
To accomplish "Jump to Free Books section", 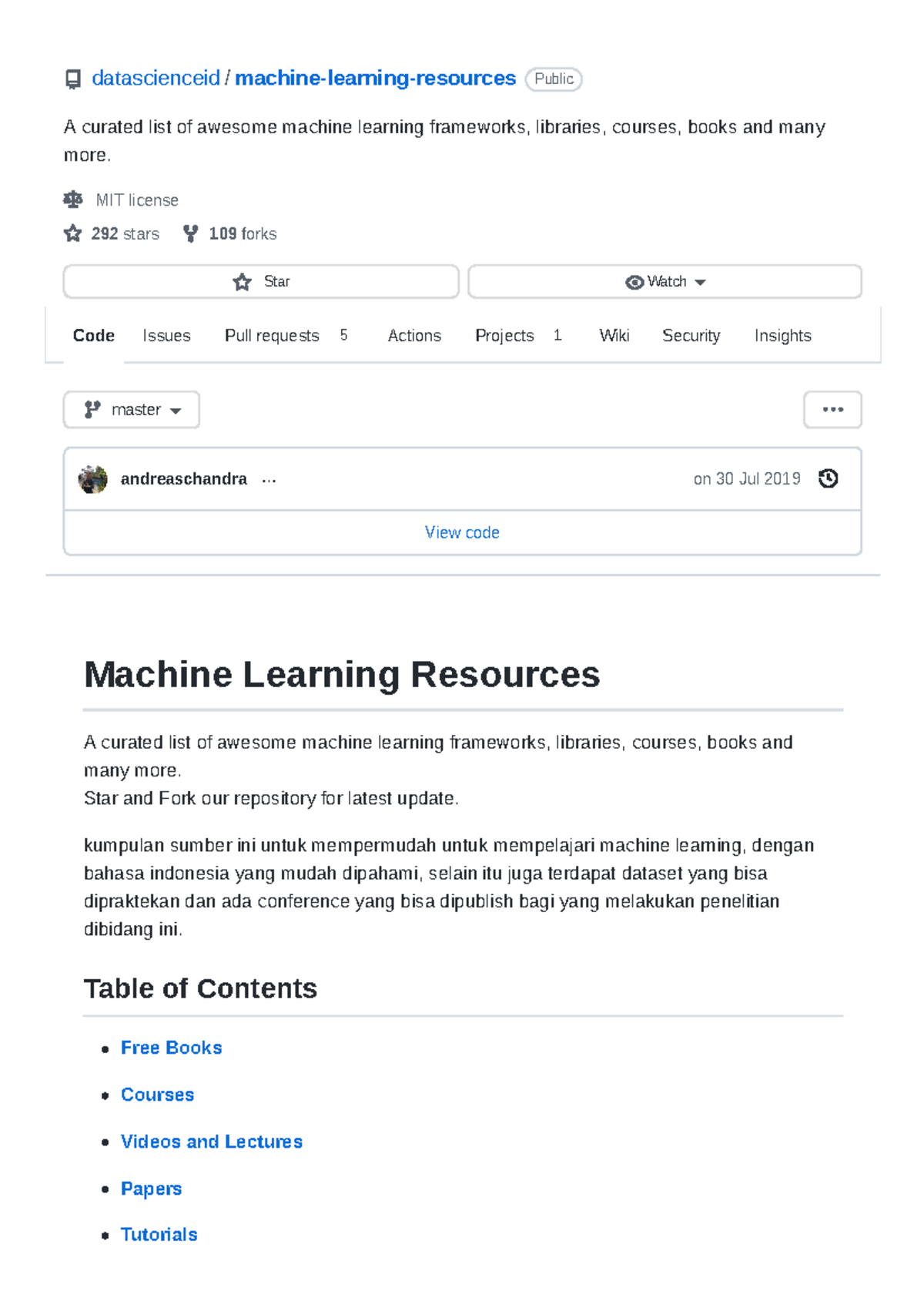I will coord(172,1048).
